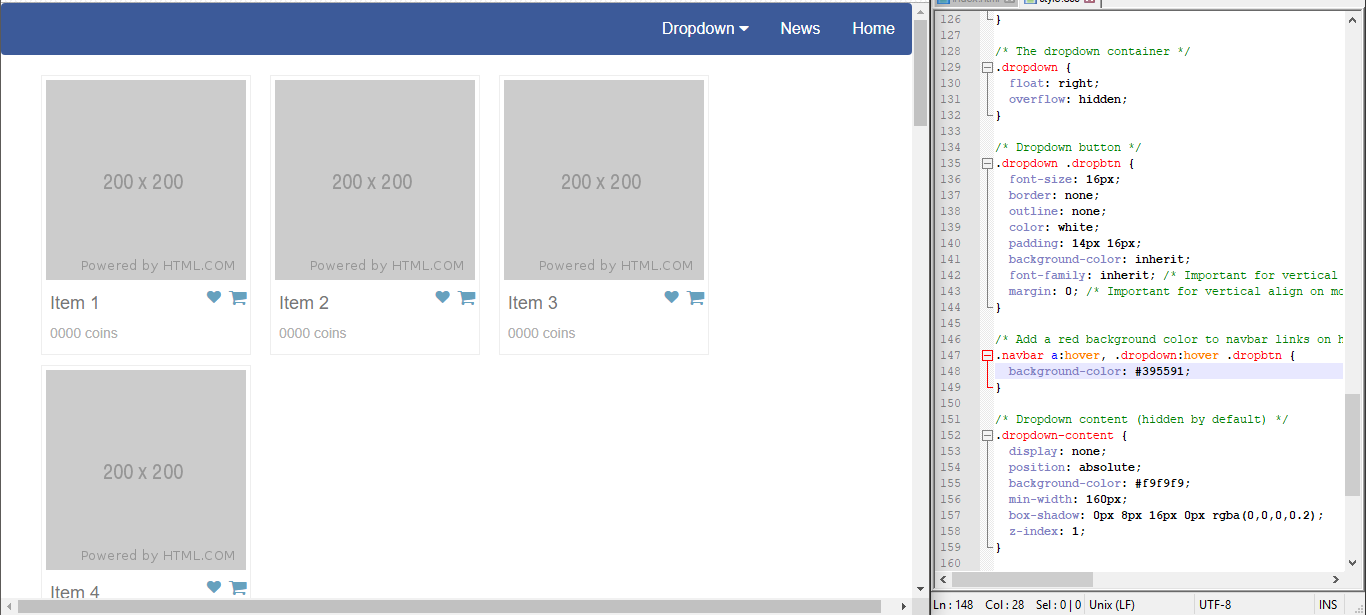This screenshot has height=615, width=1366.
Task: Collapse the .dropdown-content fold at line 152
Action: click(987, 435)
